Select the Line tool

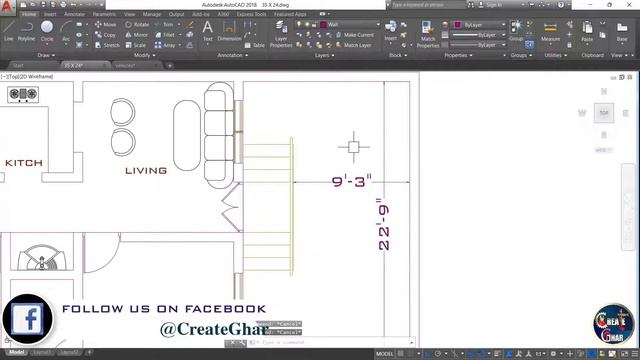coord(9,31)
